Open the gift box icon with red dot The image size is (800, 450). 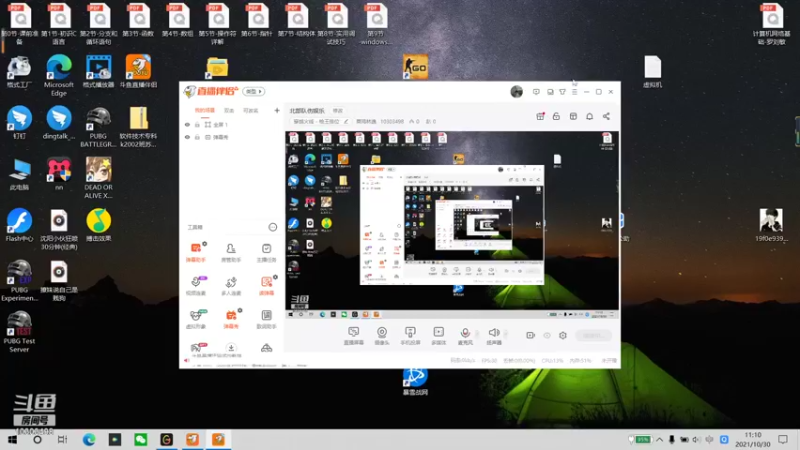point(540,116)
